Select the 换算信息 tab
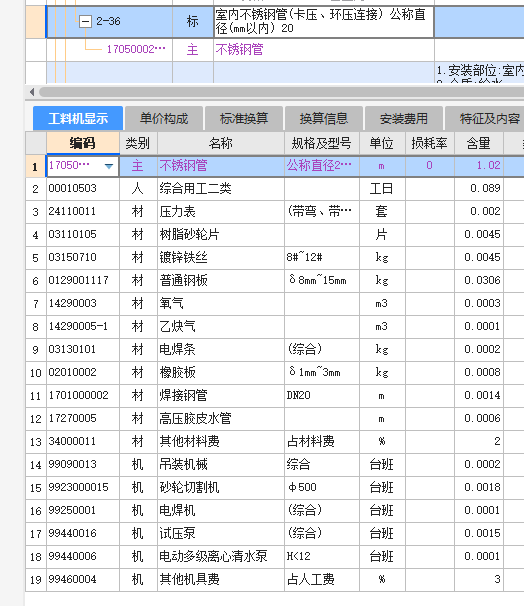The image size is (524, 606). pos(323,119)
